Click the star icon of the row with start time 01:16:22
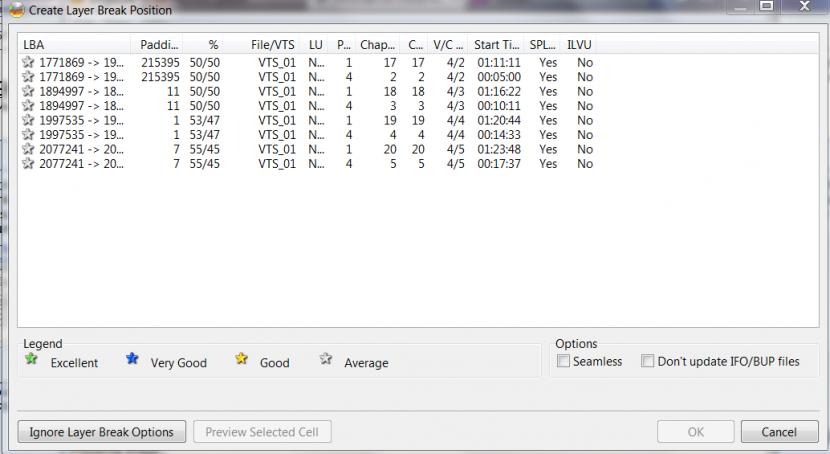 pos(28,92)
